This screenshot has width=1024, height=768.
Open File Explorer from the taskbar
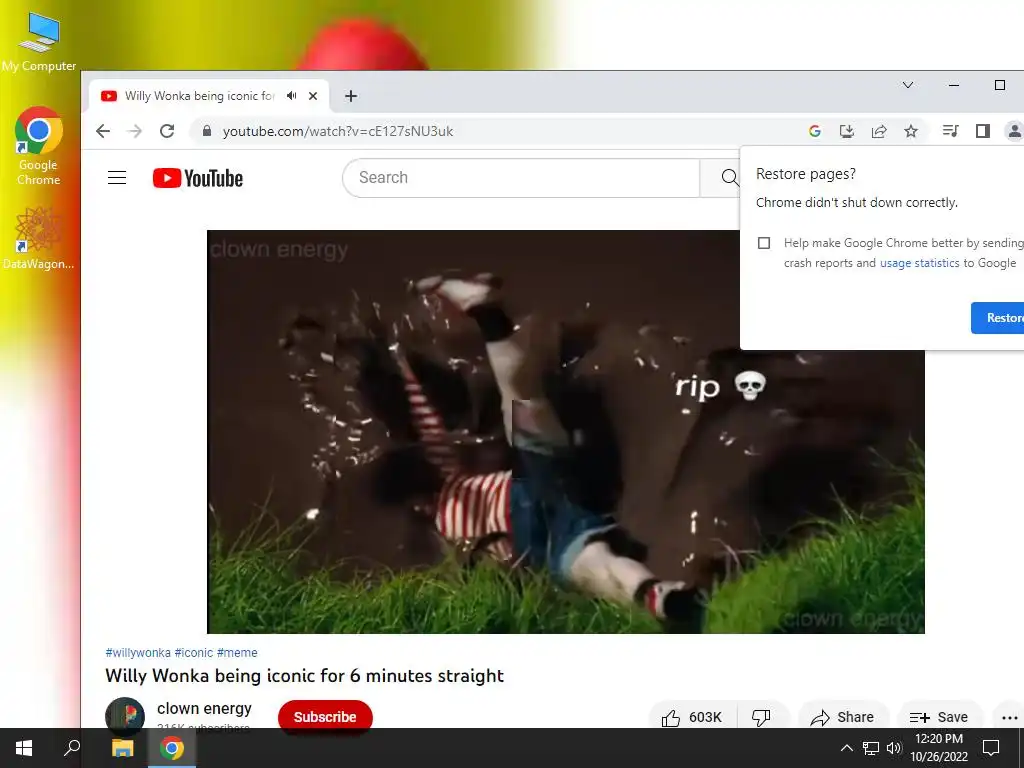pos(122,748)
